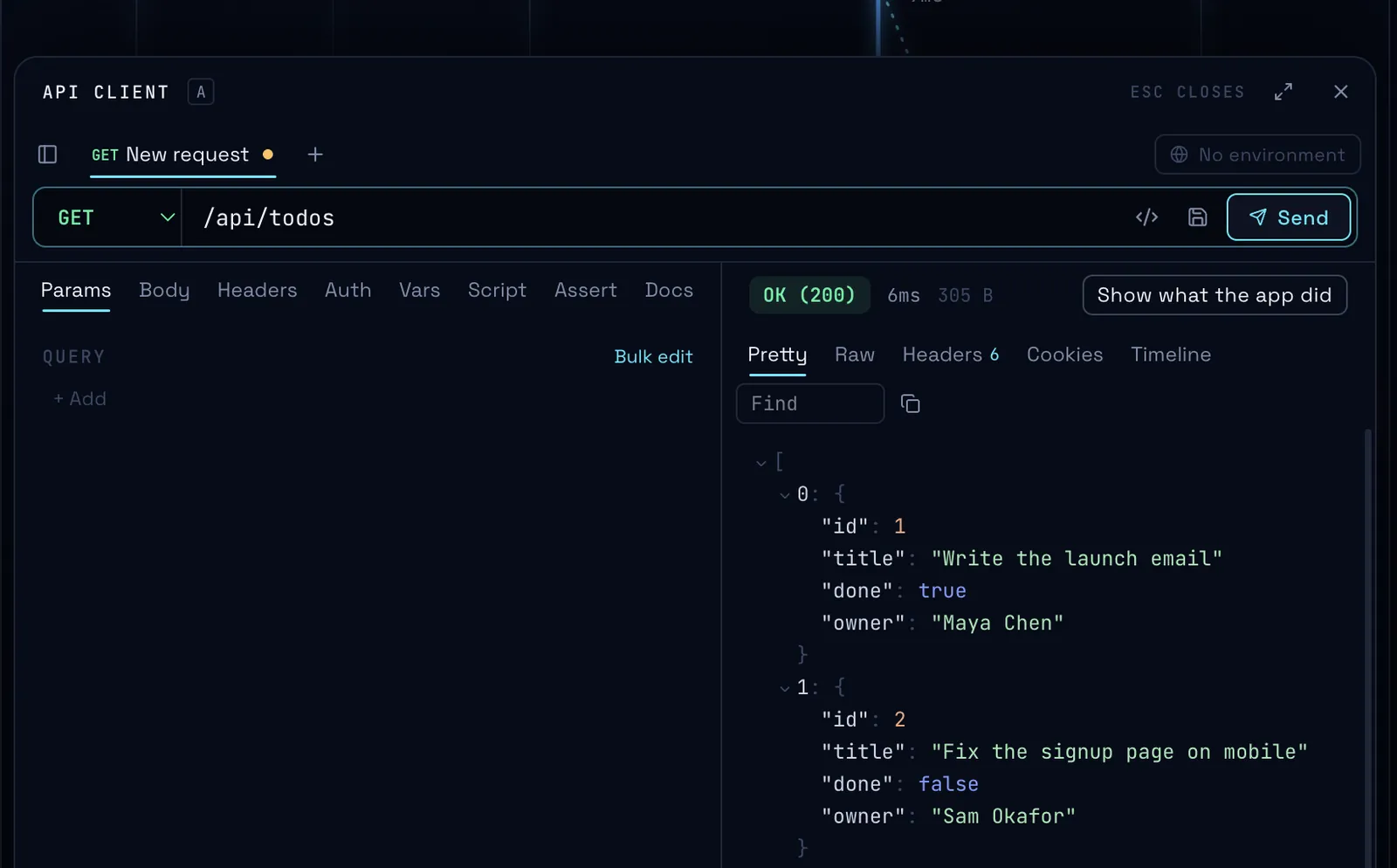Viewport: 1397px width, 868px height.
Task: Open the Vars tab
Action: pos(419,290)
